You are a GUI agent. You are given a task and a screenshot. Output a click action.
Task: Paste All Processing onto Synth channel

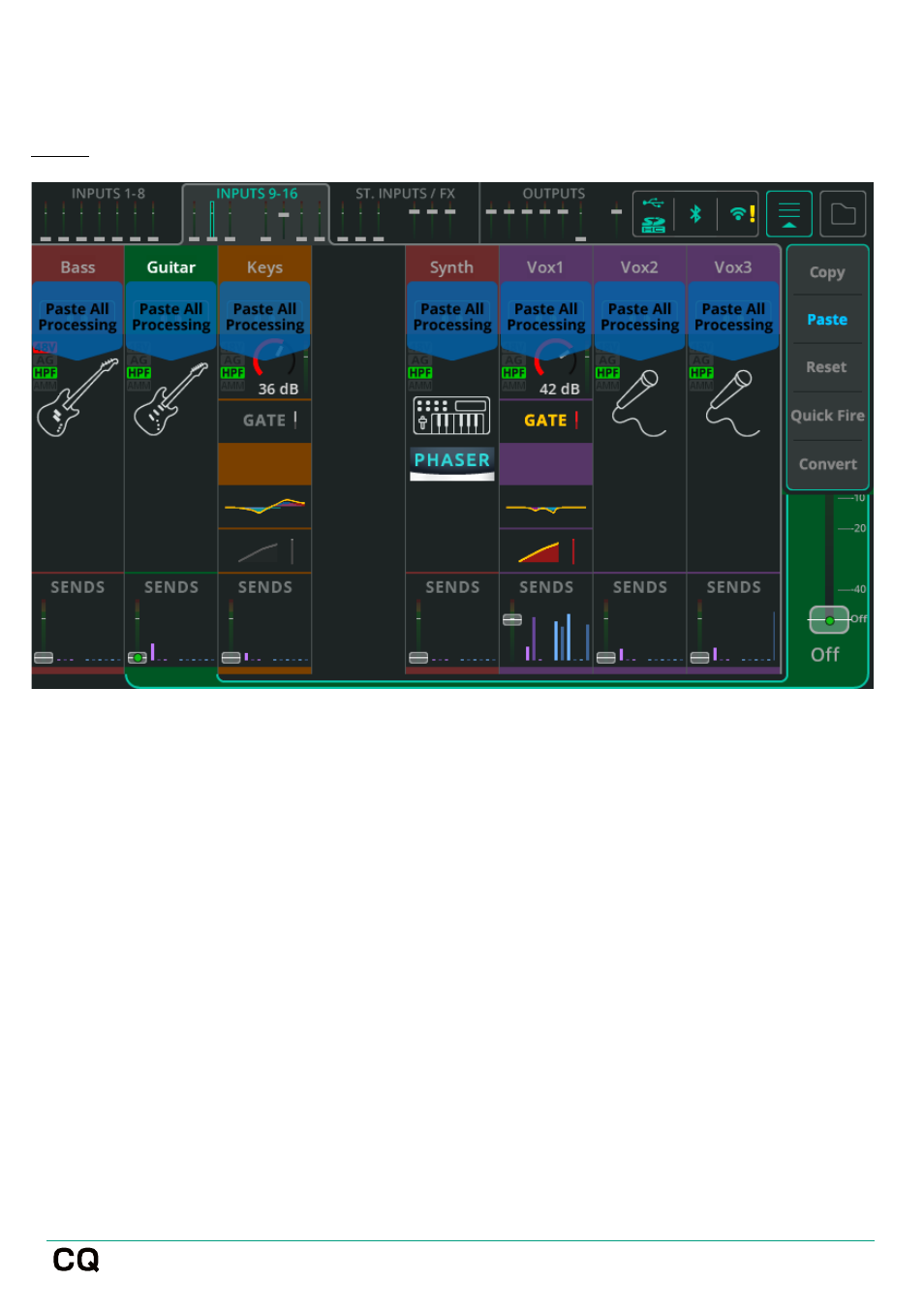(x=452, y=318)
